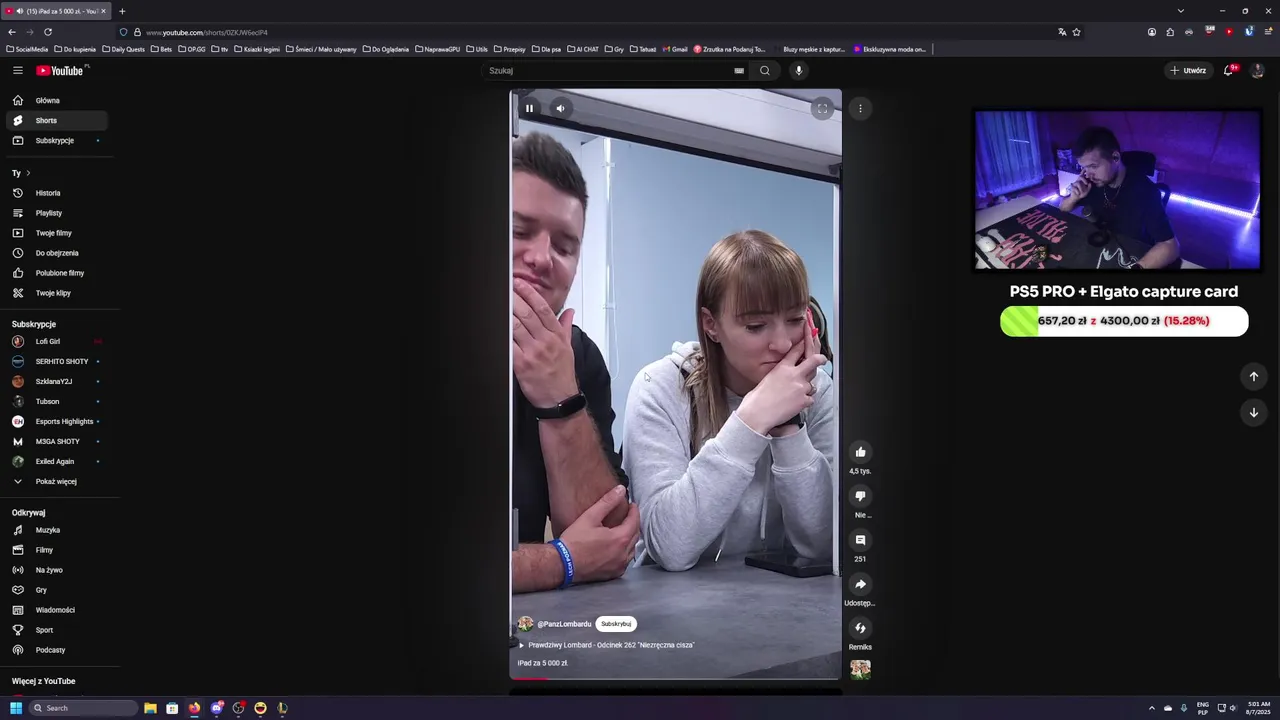This screenshot has width=1280, height=720.
Task: Dislike the Short with thumbs-down icon
Action: (x=860, y=496)
